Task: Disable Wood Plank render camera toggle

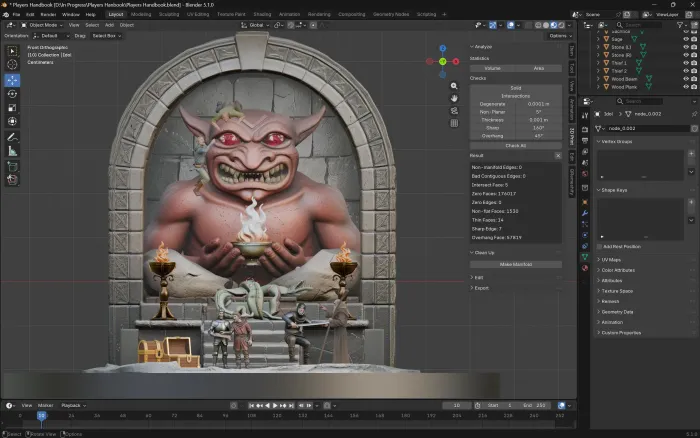Action: 694,87
